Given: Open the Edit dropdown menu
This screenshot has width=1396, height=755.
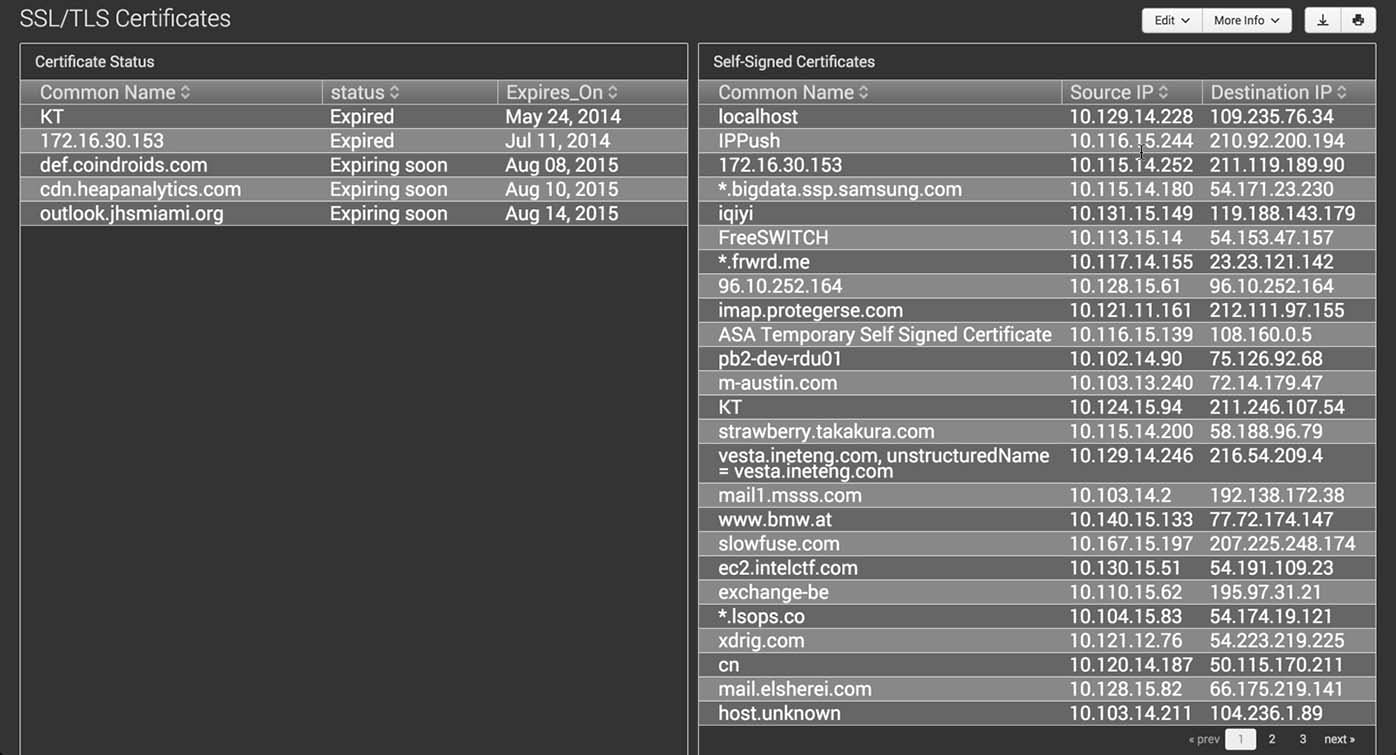Looking at the screenshot, I should tap(1171, 20).
